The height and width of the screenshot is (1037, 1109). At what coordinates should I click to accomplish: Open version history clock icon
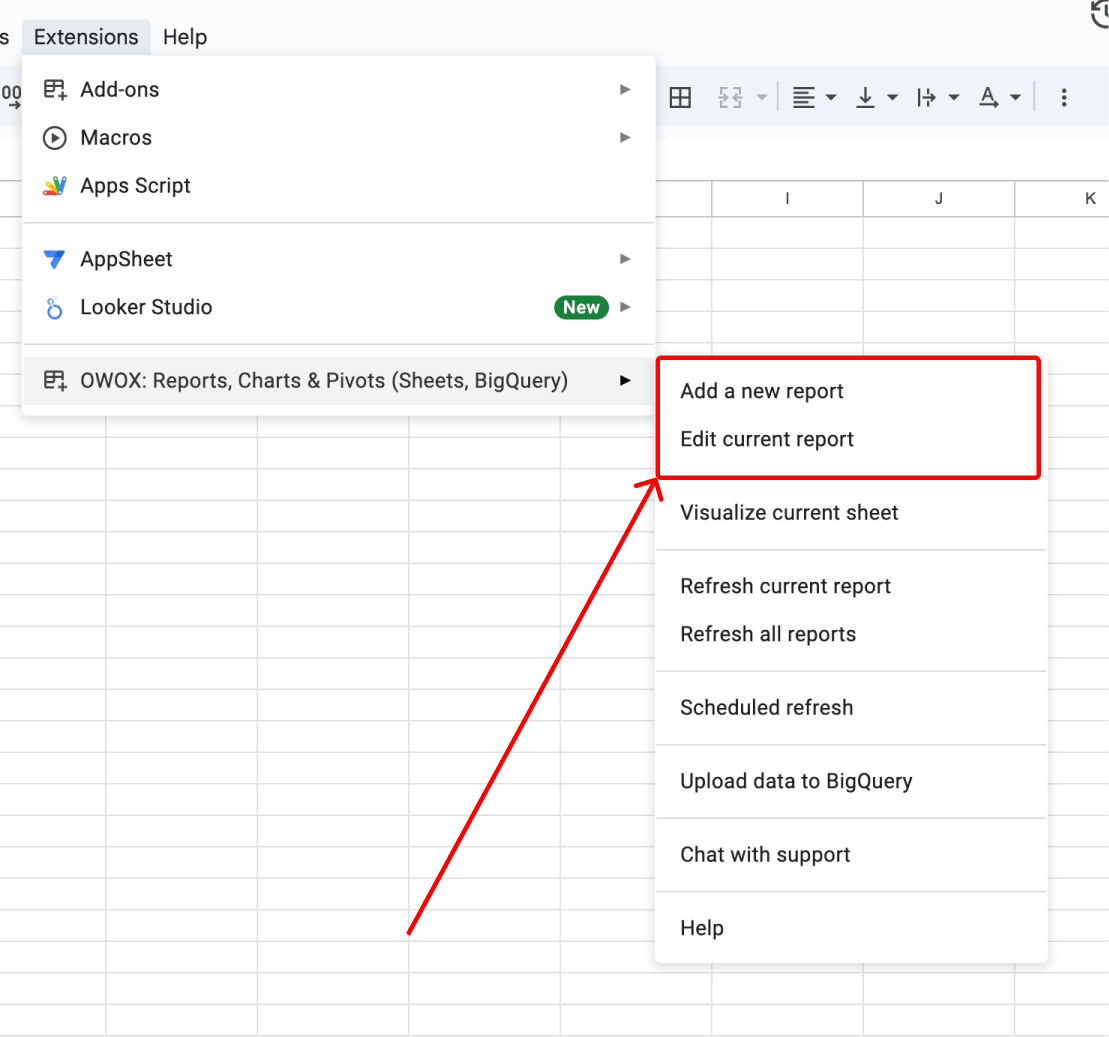[1100, 14]
